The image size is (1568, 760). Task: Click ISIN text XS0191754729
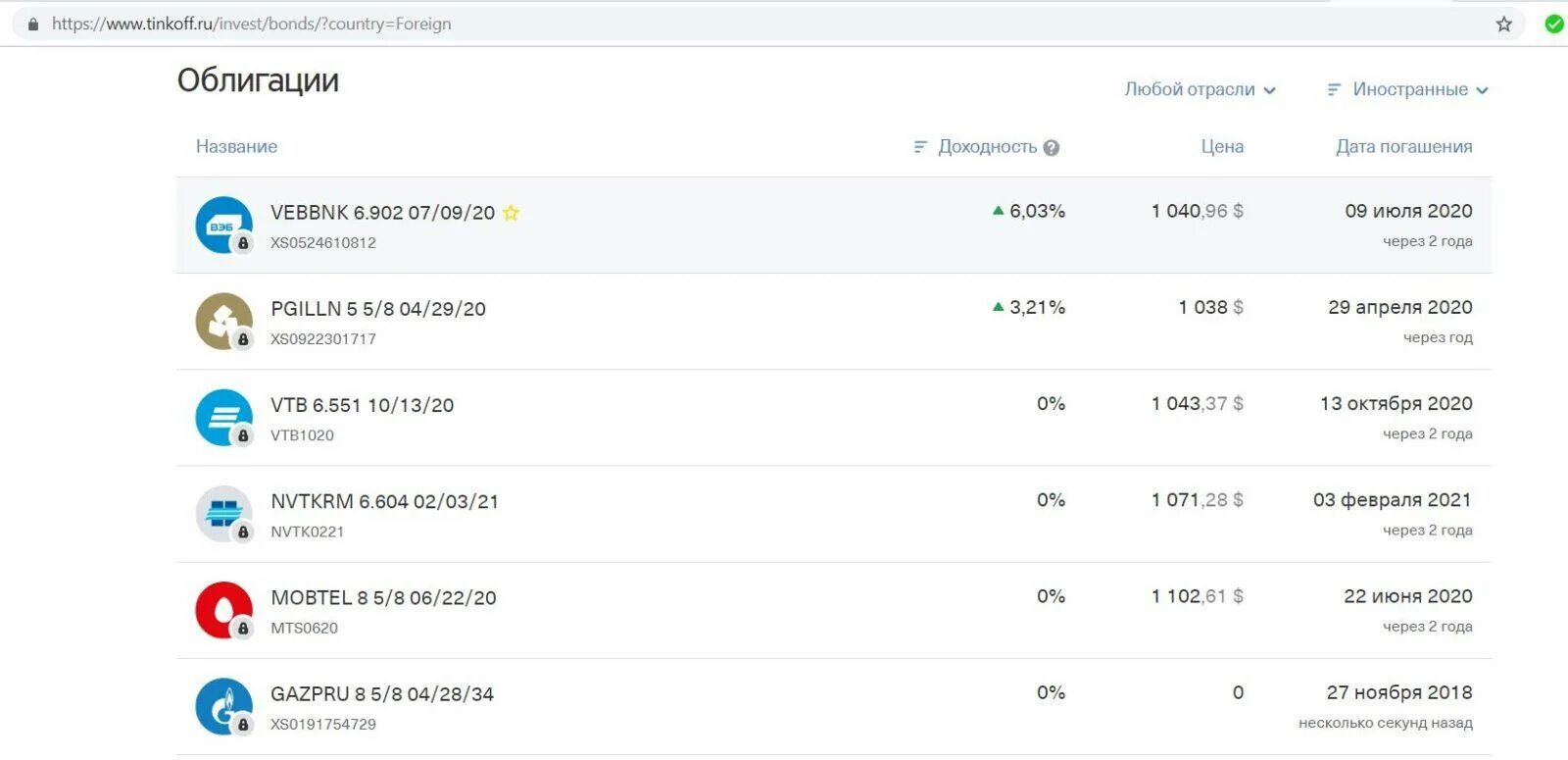(323, 723)
